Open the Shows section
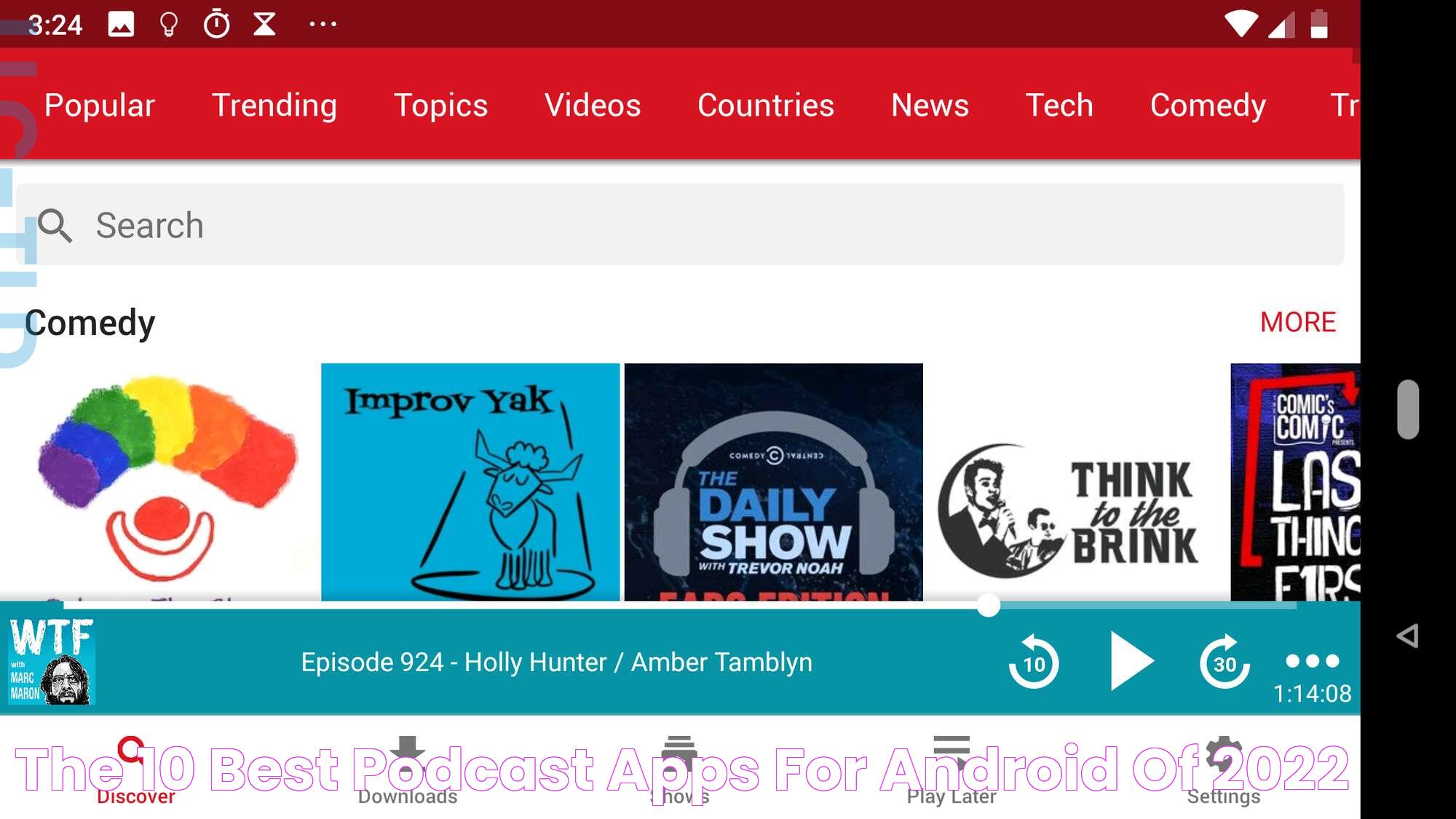This screenshot has height=819, width=1456. click(680, 770)
